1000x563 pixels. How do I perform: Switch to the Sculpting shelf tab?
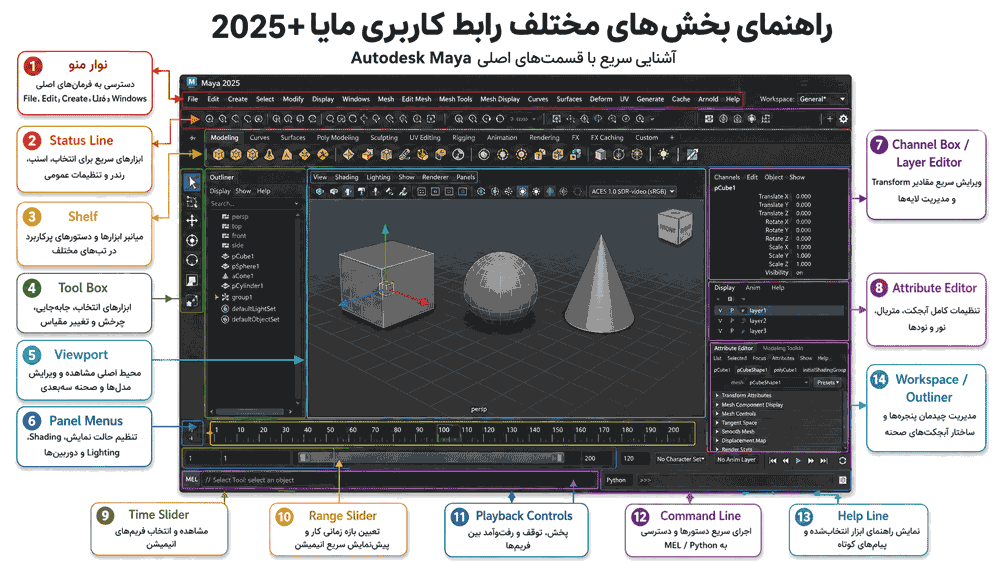(x=384, y=138)
